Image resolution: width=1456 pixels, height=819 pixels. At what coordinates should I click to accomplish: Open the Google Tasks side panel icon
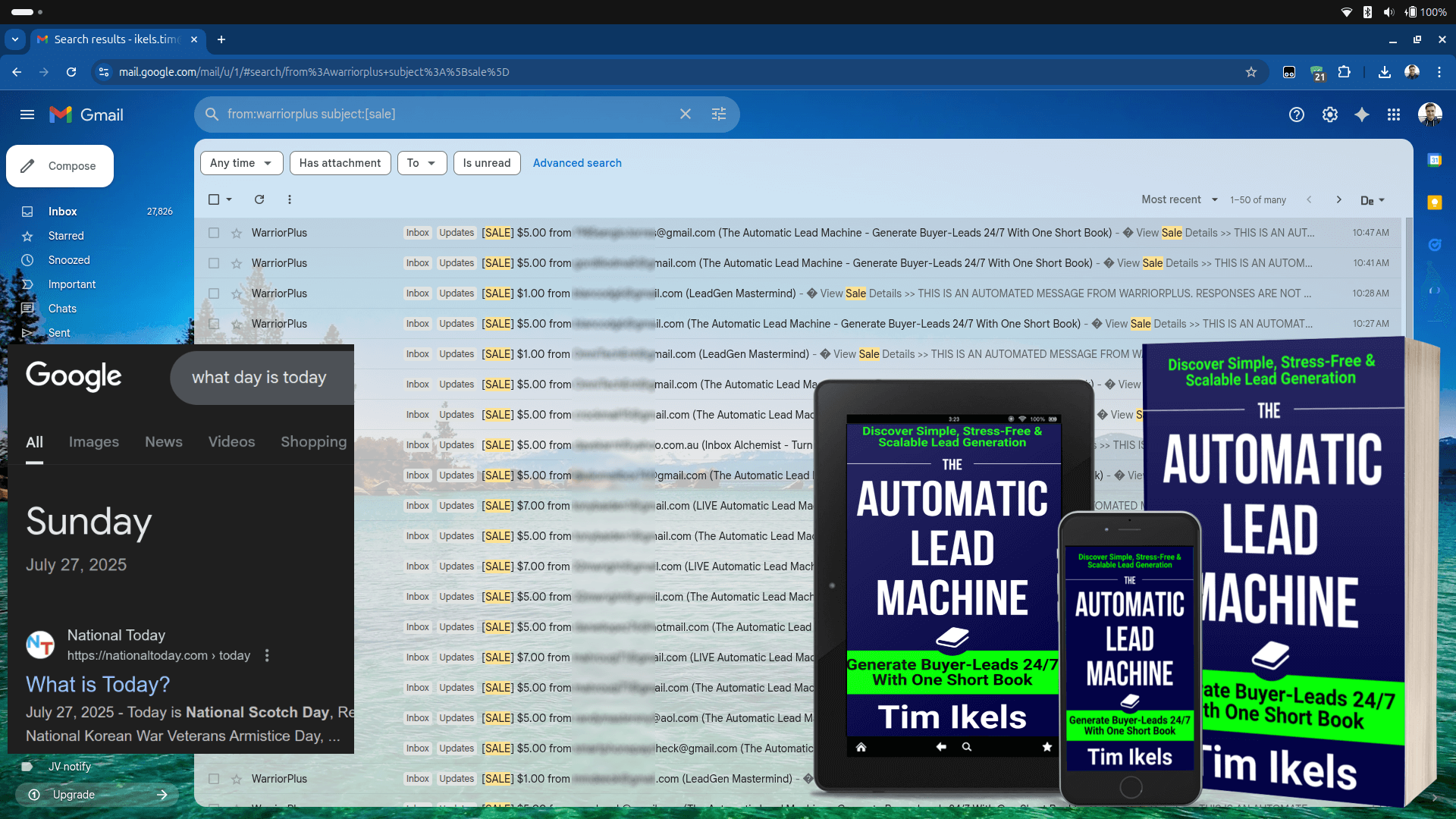(1434, 245)
